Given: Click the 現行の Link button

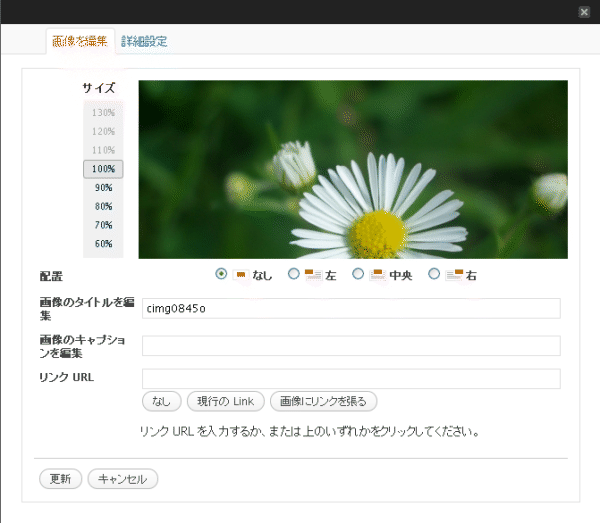Looking at the screenshot, I should (x=226, y=401).
